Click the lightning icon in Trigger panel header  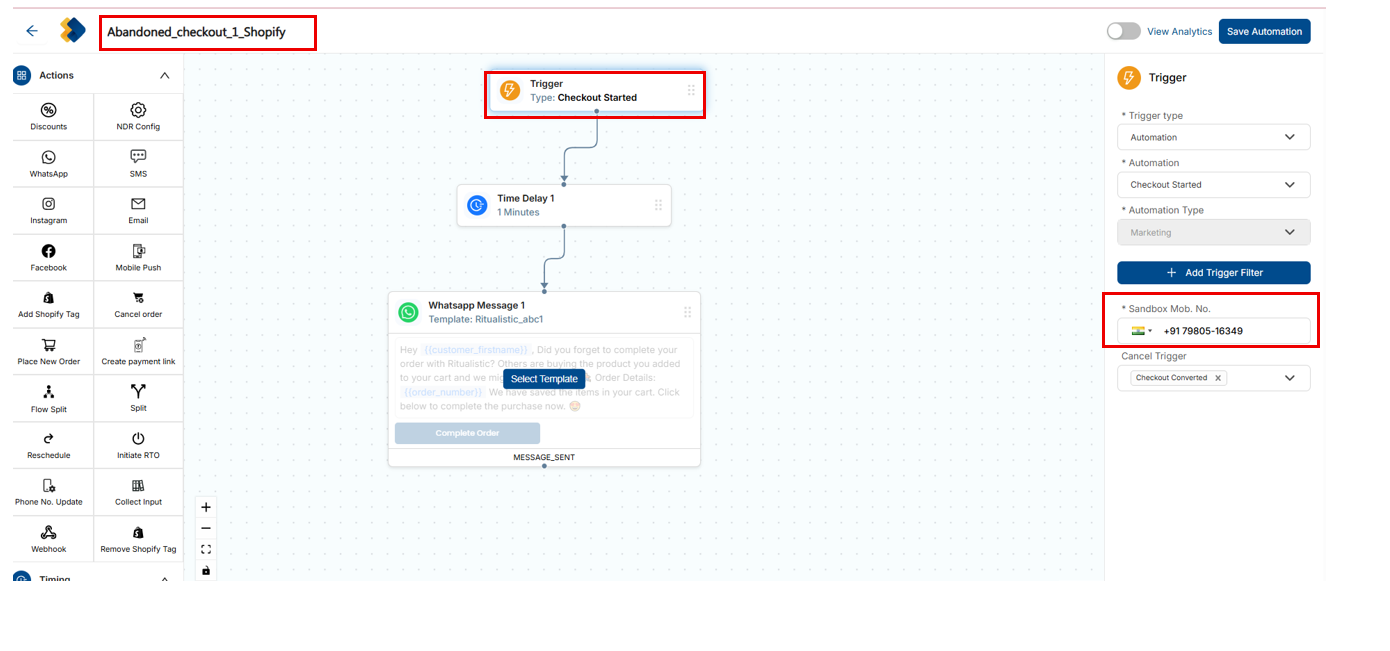tap(1129, 78)
